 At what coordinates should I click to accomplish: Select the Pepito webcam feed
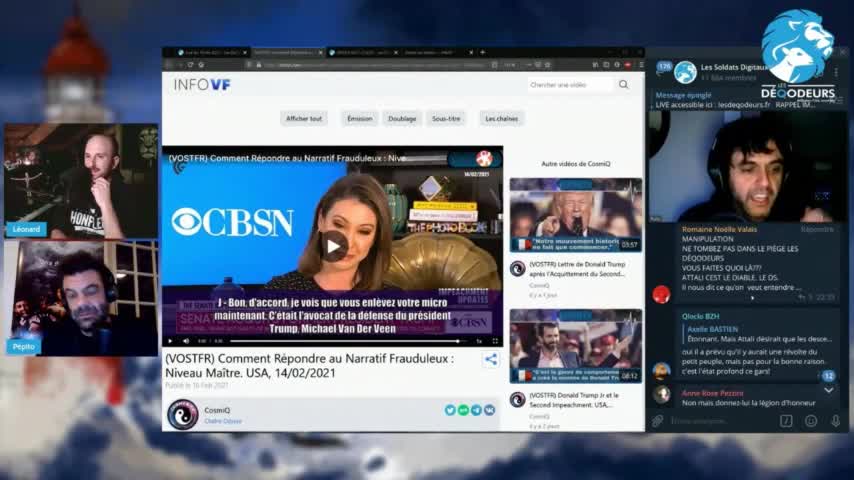tap(81, 299)
